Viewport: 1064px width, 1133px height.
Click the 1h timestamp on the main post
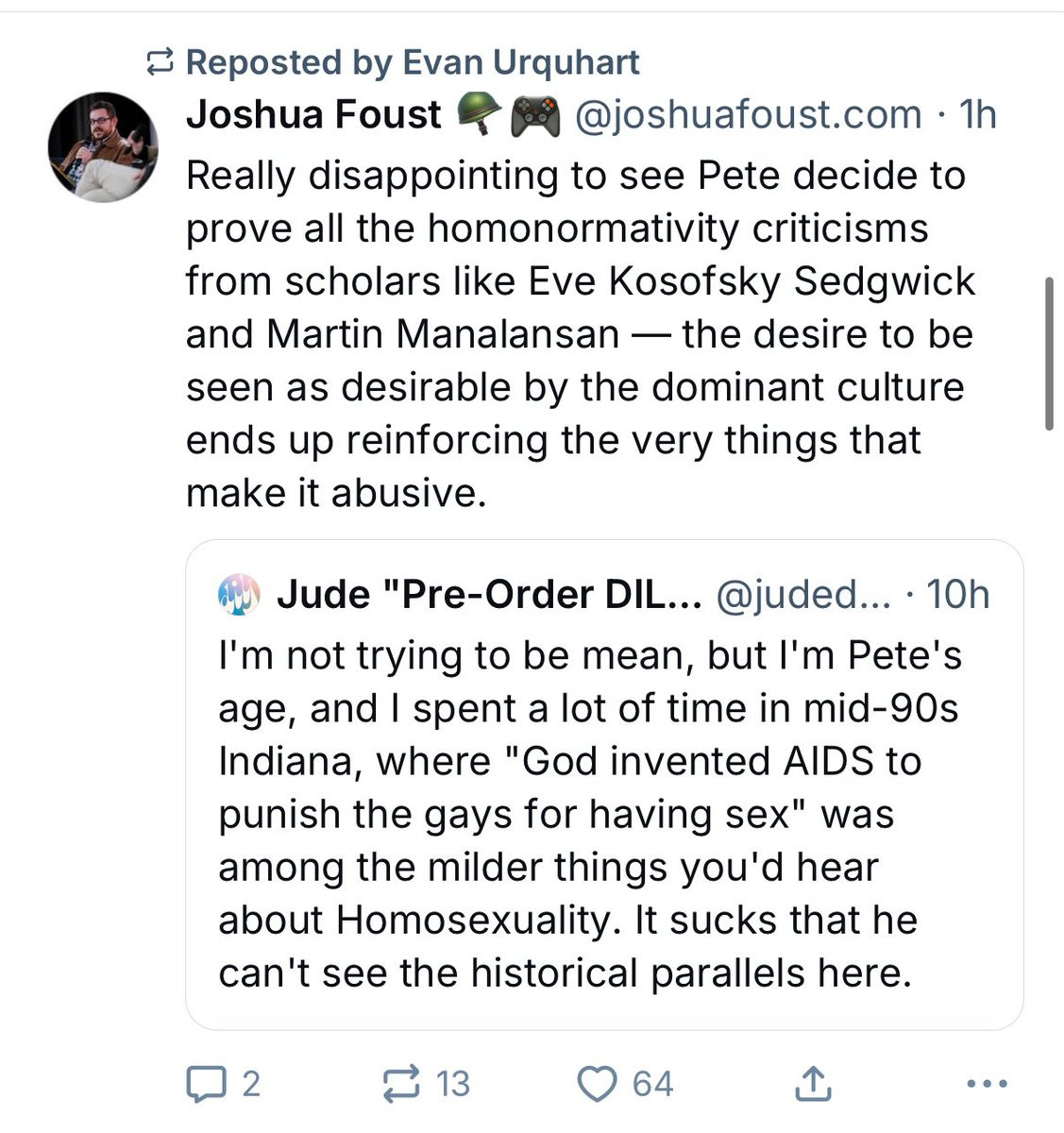[978, 115]
